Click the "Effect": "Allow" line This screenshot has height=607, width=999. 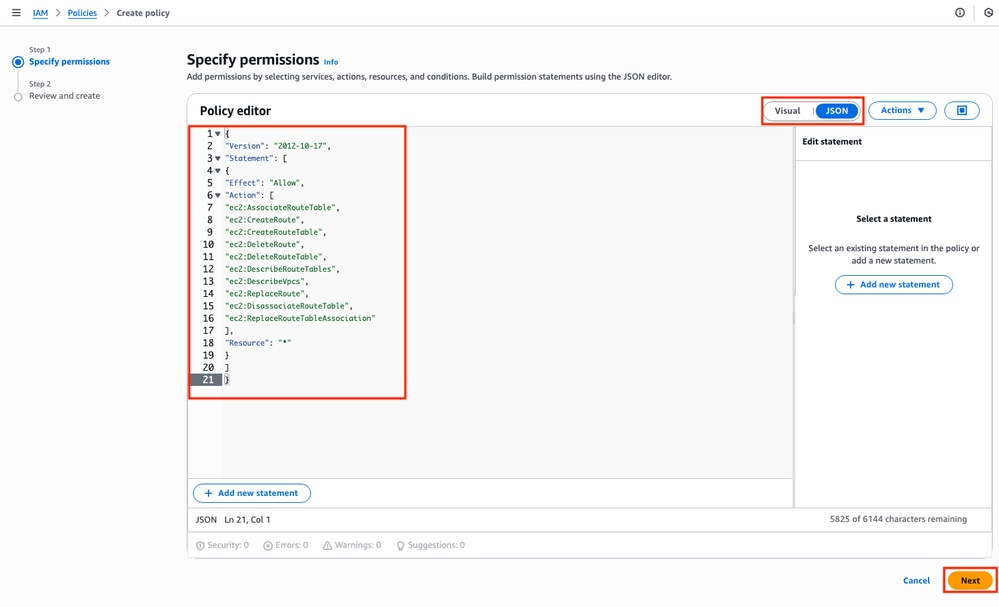point(264,183)
